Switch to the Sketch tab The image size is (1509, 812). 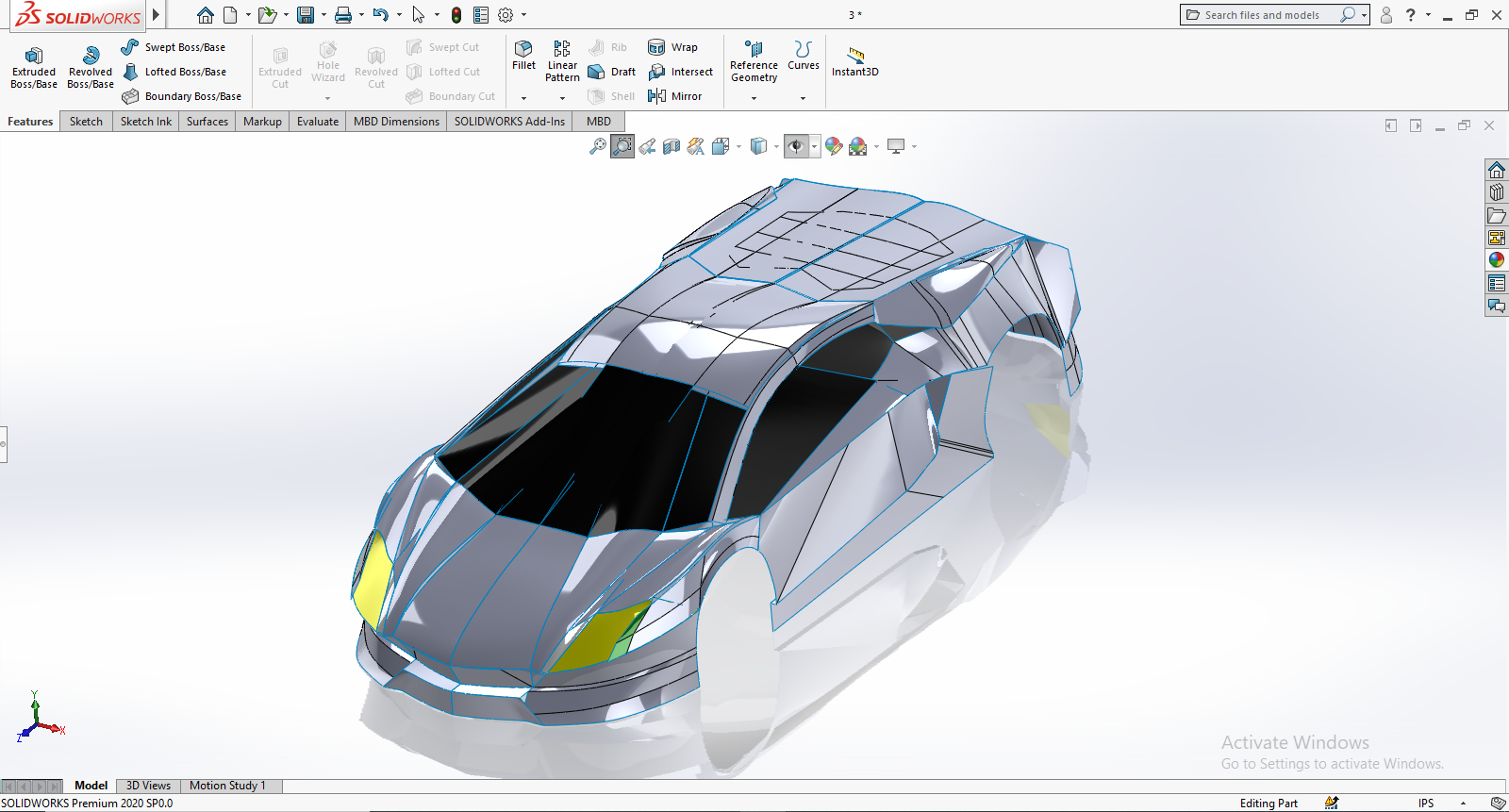click(x=86, y=122)
